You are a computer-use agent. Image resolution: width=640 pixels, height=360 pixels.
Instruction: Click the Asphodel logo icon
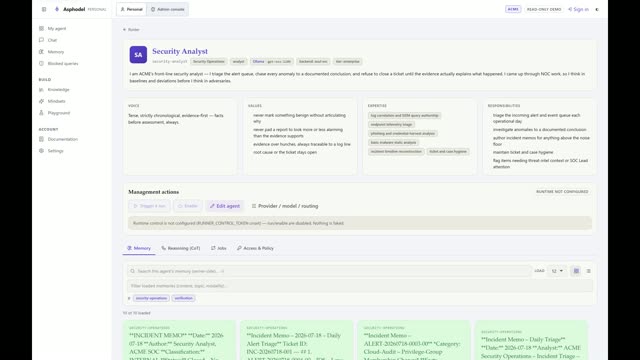pos(57,9)
